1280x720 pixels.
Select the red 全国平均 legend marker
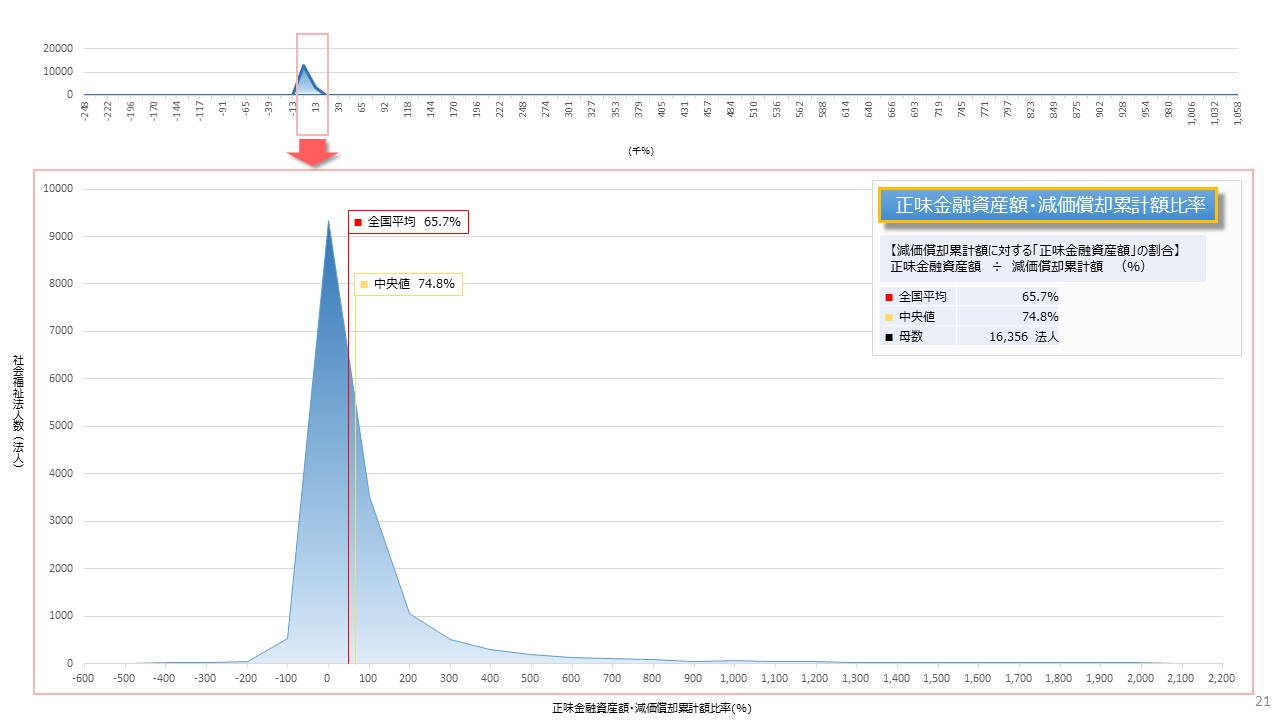pos(887,297)
